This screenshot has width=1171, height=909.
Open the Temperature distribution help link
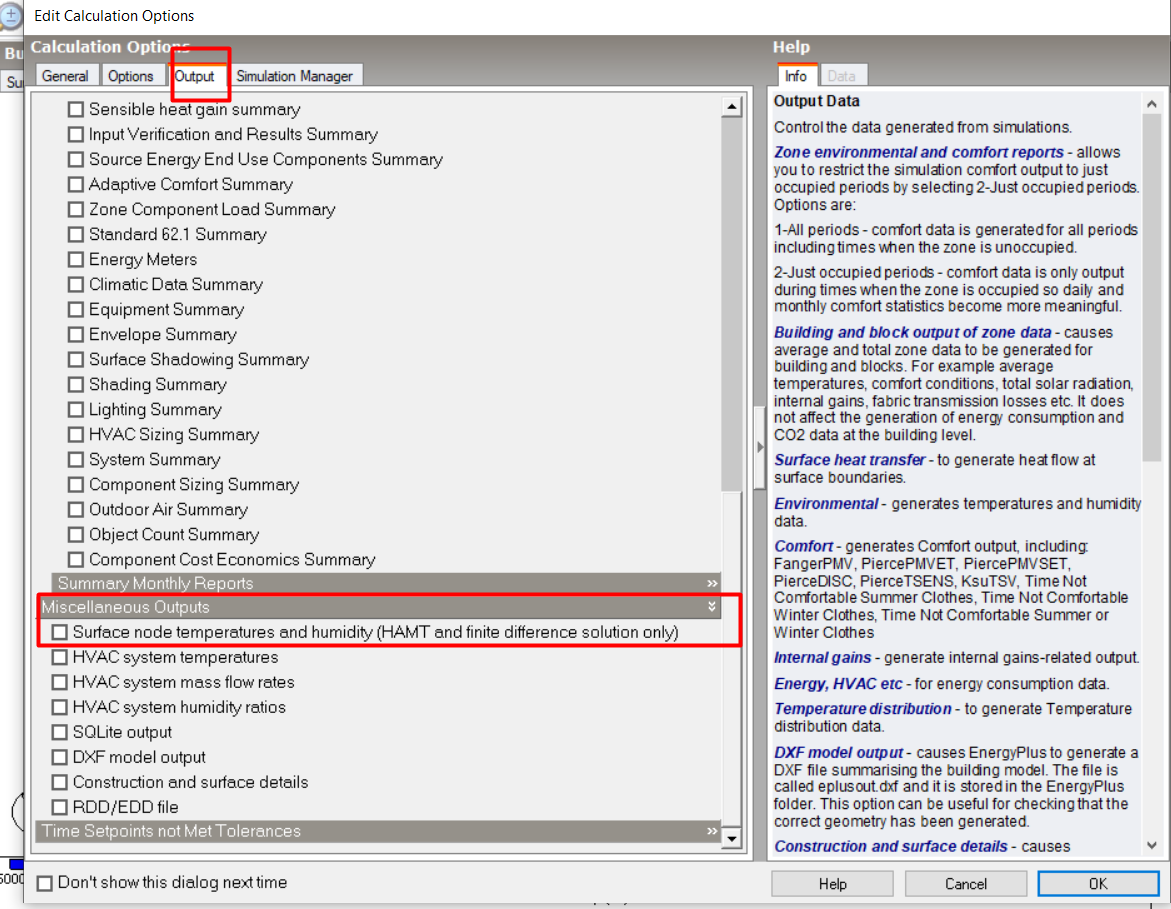[863, 709]
